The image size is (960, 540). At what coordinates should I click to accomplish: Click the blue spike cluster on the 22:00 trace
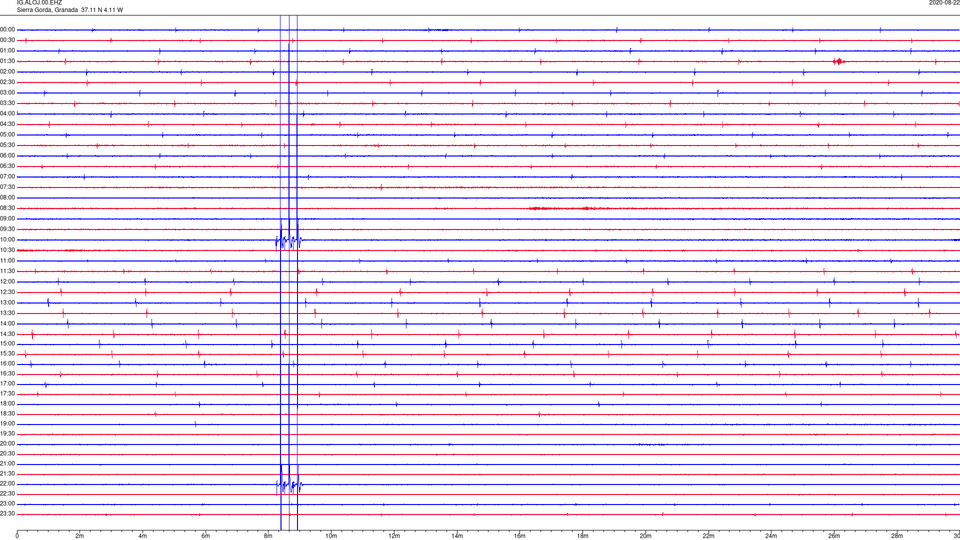point(289,485)
